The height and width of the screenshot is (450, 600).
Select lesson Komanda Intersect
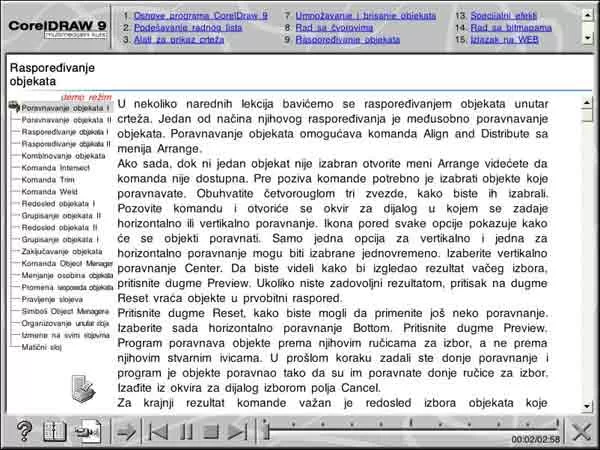pyautogui.click(x=55, y=168)
